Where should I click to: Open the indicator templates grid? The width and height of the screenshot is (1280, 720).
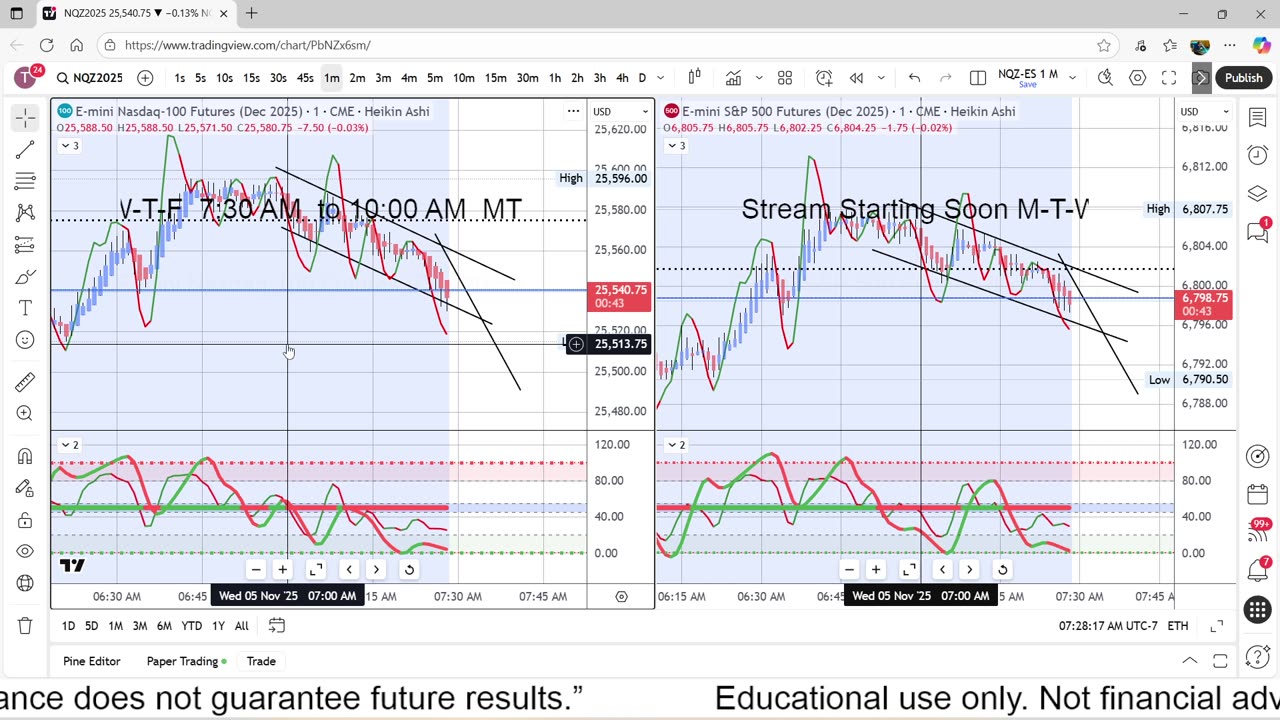coord(785,78)
